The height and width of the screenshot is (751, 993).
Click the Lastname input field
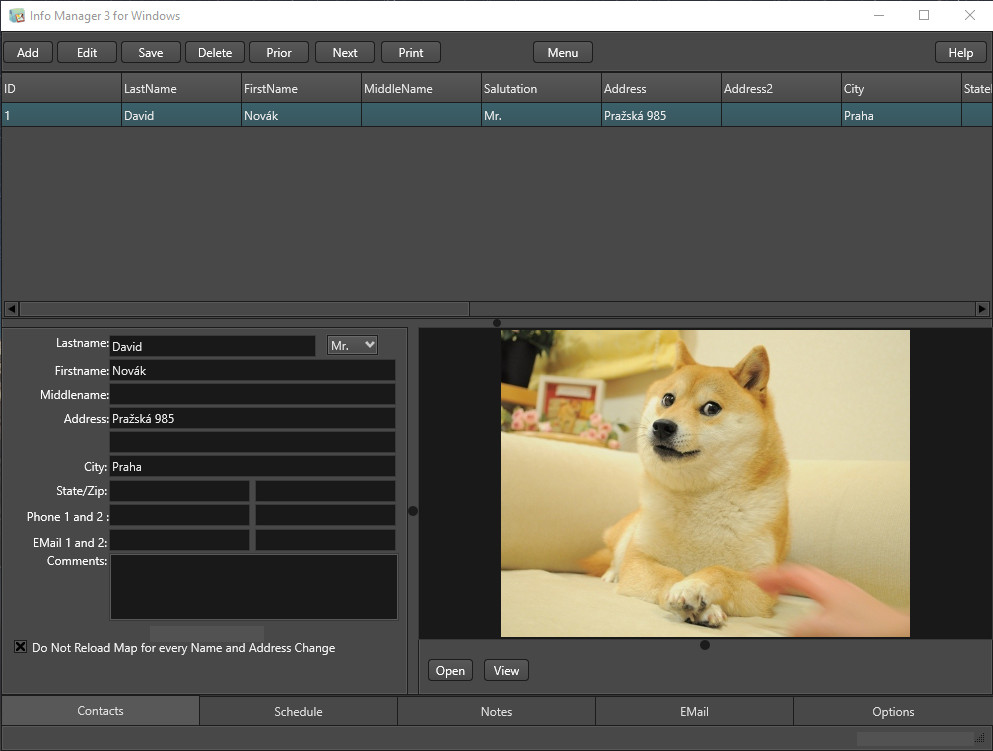pyautogui.click(x=212, y=346)
